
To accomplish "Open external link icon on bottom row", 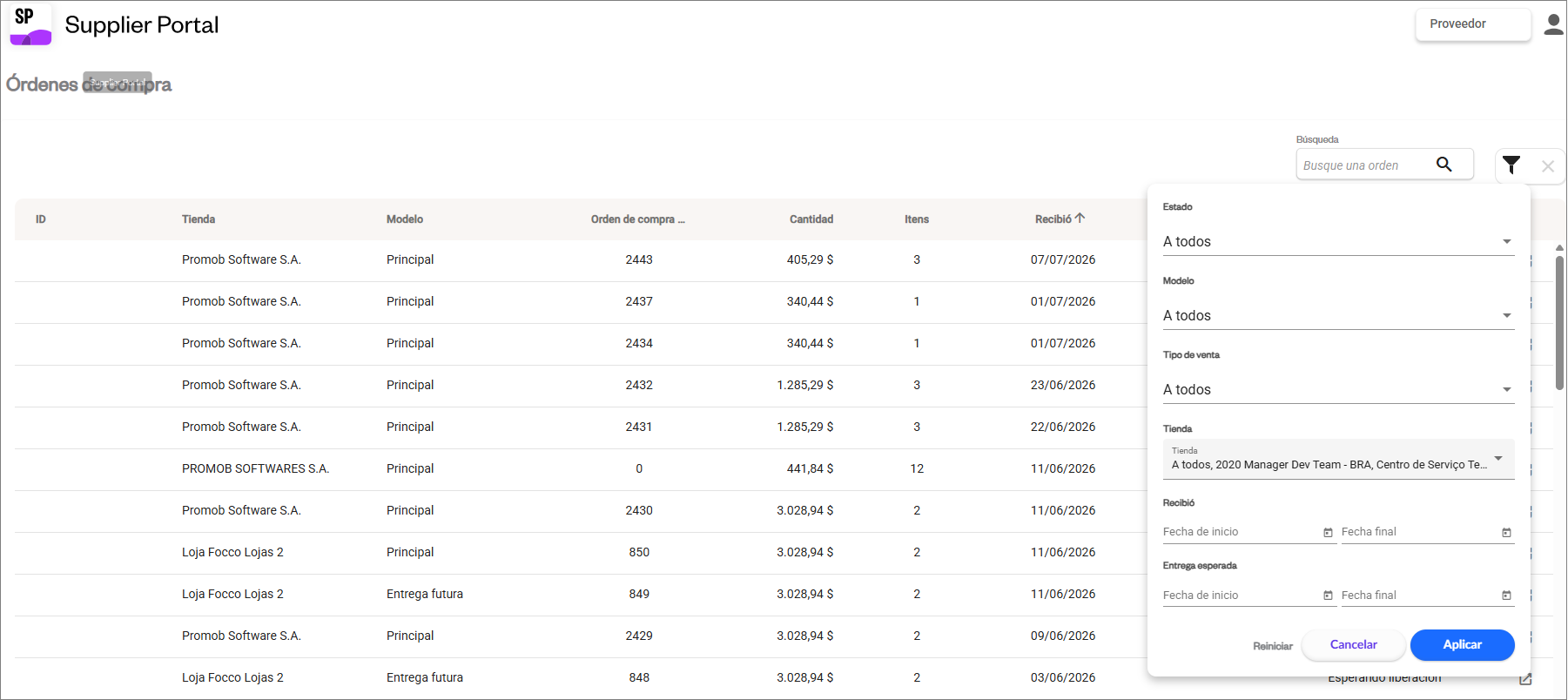I will point(1525,679).
